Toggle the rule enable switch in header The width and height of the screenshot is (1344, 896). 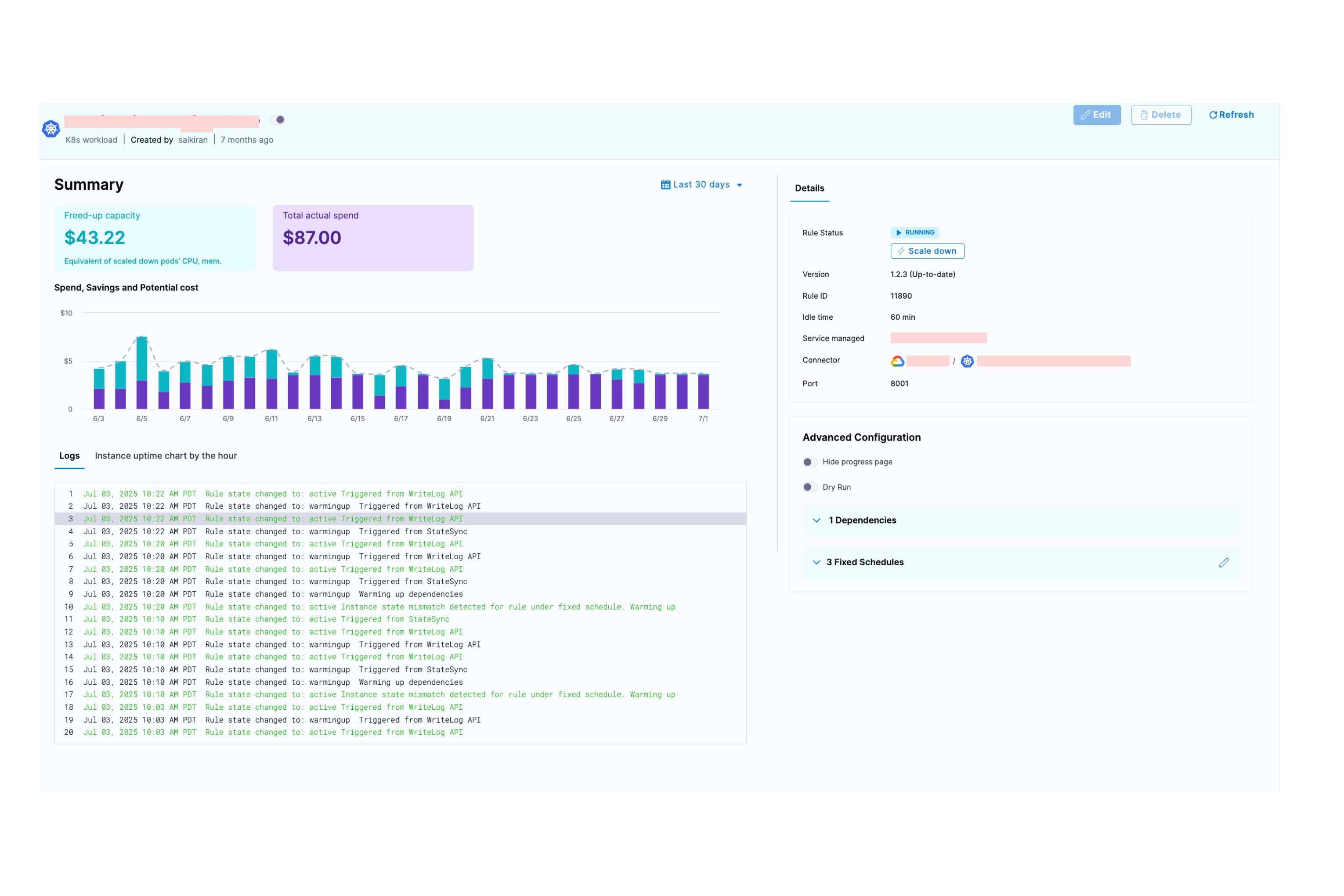pyautogui.click(x=278, y=120)
